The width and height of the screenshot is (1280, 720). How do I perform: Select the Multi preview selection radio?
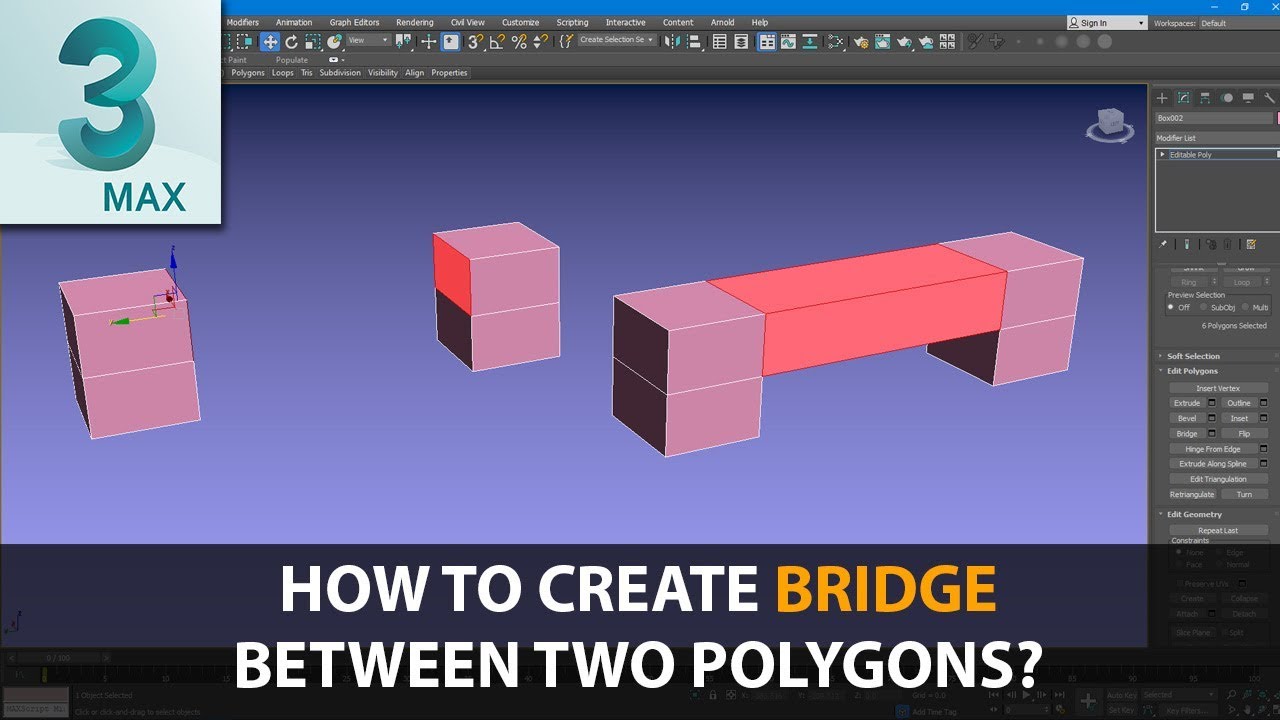[1245, 307]
